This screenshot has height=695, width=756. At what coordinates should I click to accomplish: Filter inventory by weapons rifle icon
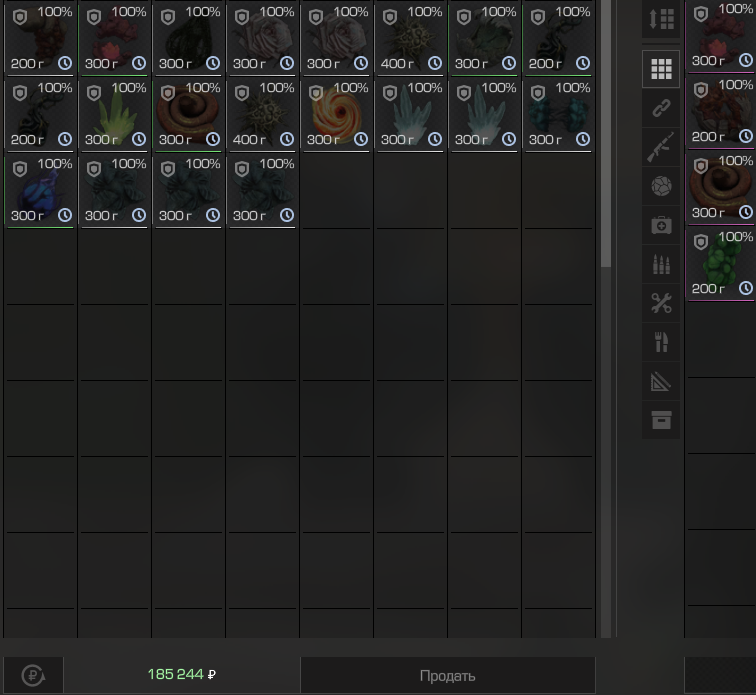pyautogui.click(x=661, y=147)
